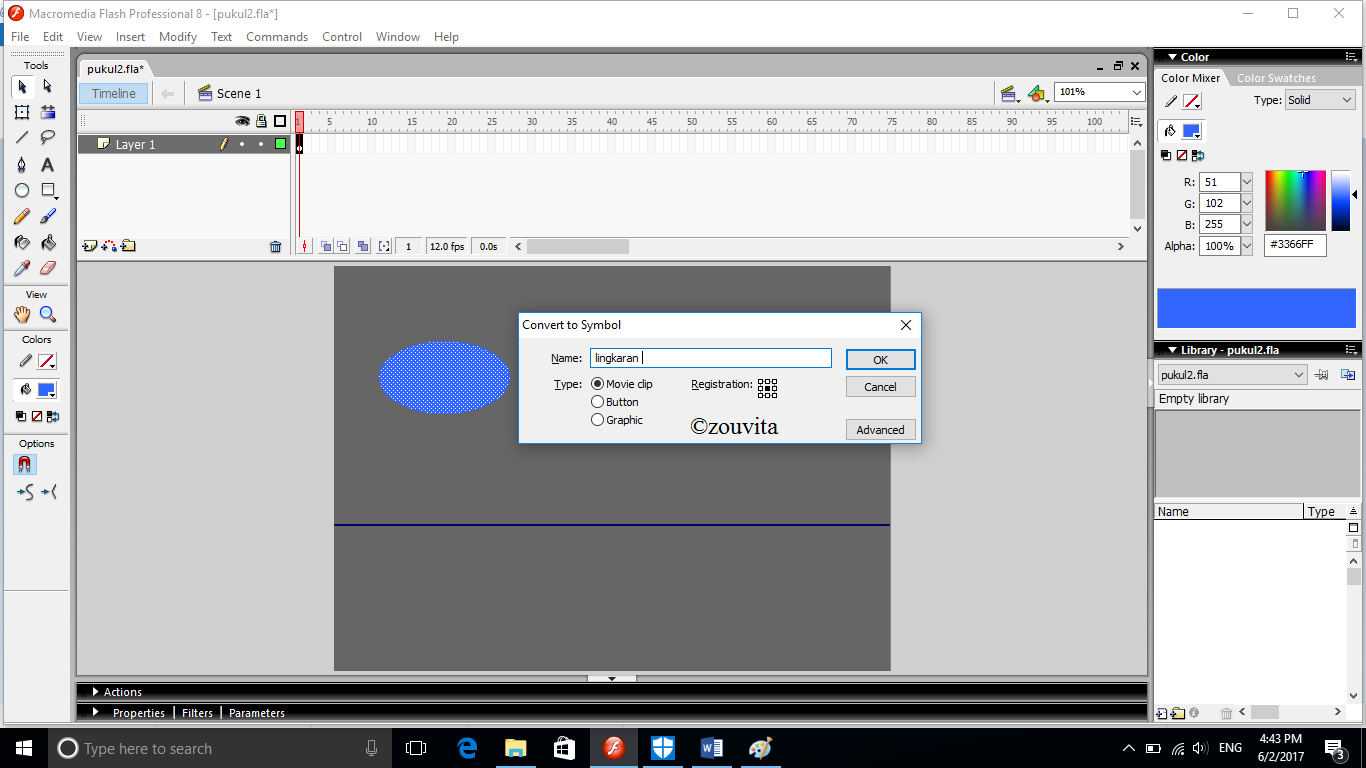1366x768 pixels.
Task: Open the Alpha value slider arrow
Action: [x=1247, y=246]
